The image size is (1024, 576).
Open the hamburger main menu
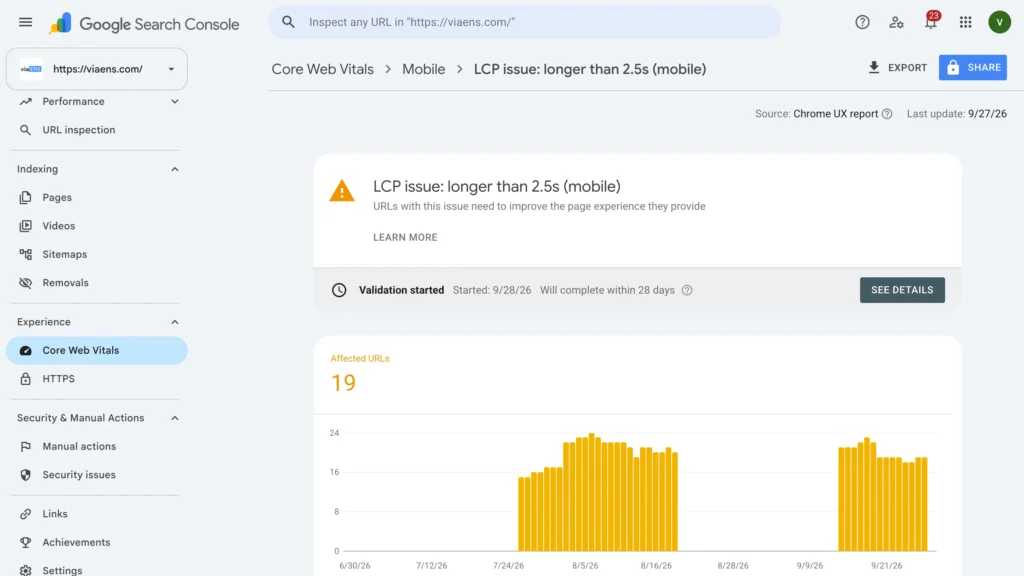click(25, 22)
